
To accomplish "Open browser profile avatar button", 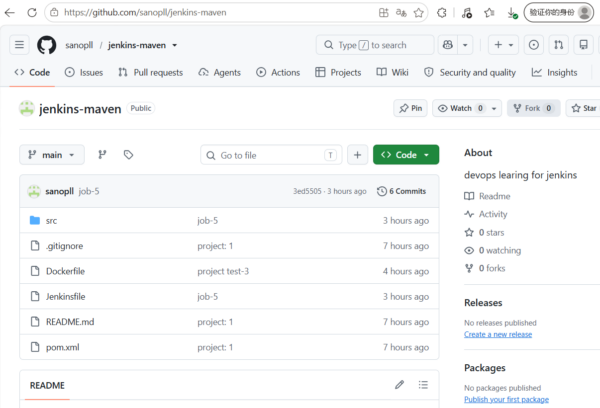I will [x=559, y=13].
